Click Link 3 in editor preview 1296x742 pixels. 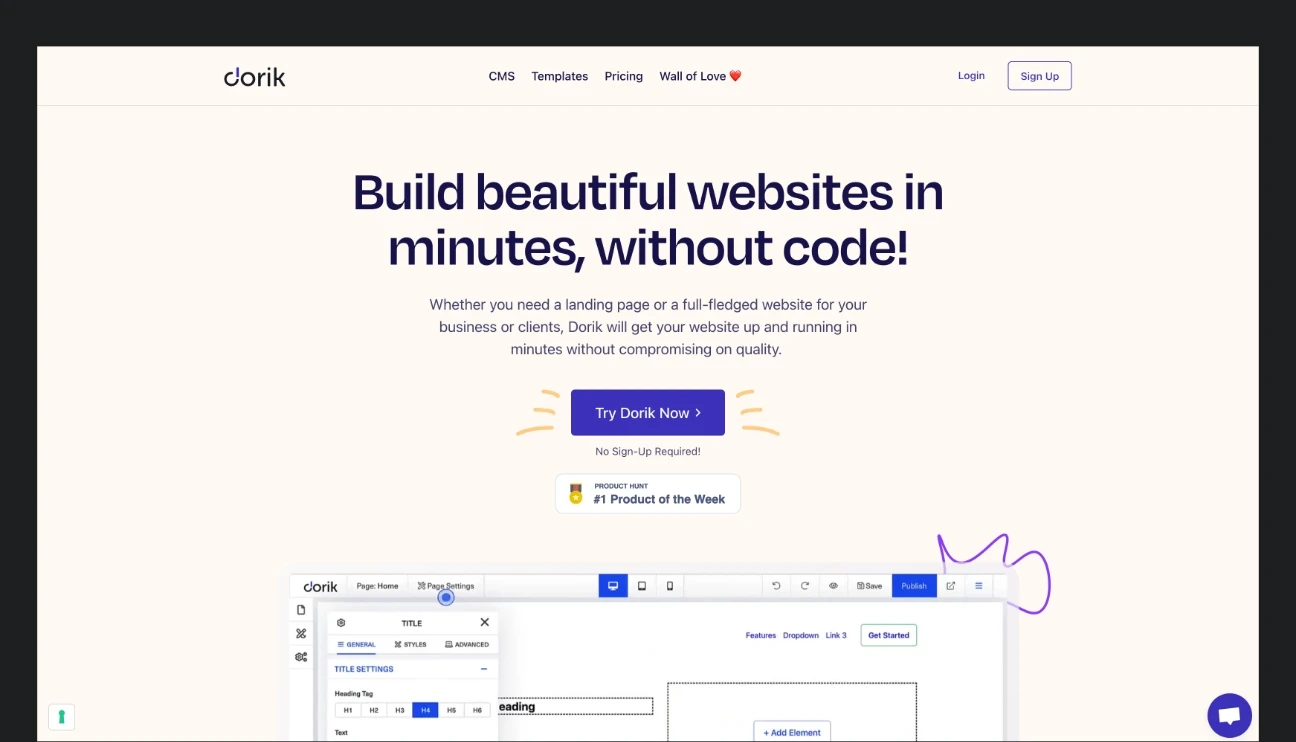click(x=836, y=636)
